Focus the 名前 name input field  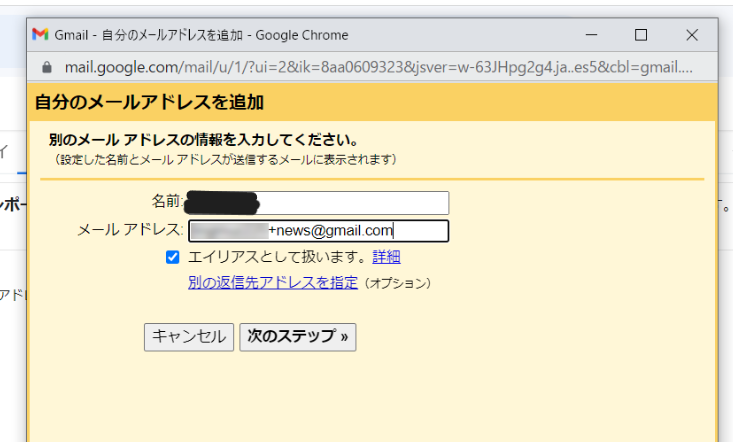318,203
